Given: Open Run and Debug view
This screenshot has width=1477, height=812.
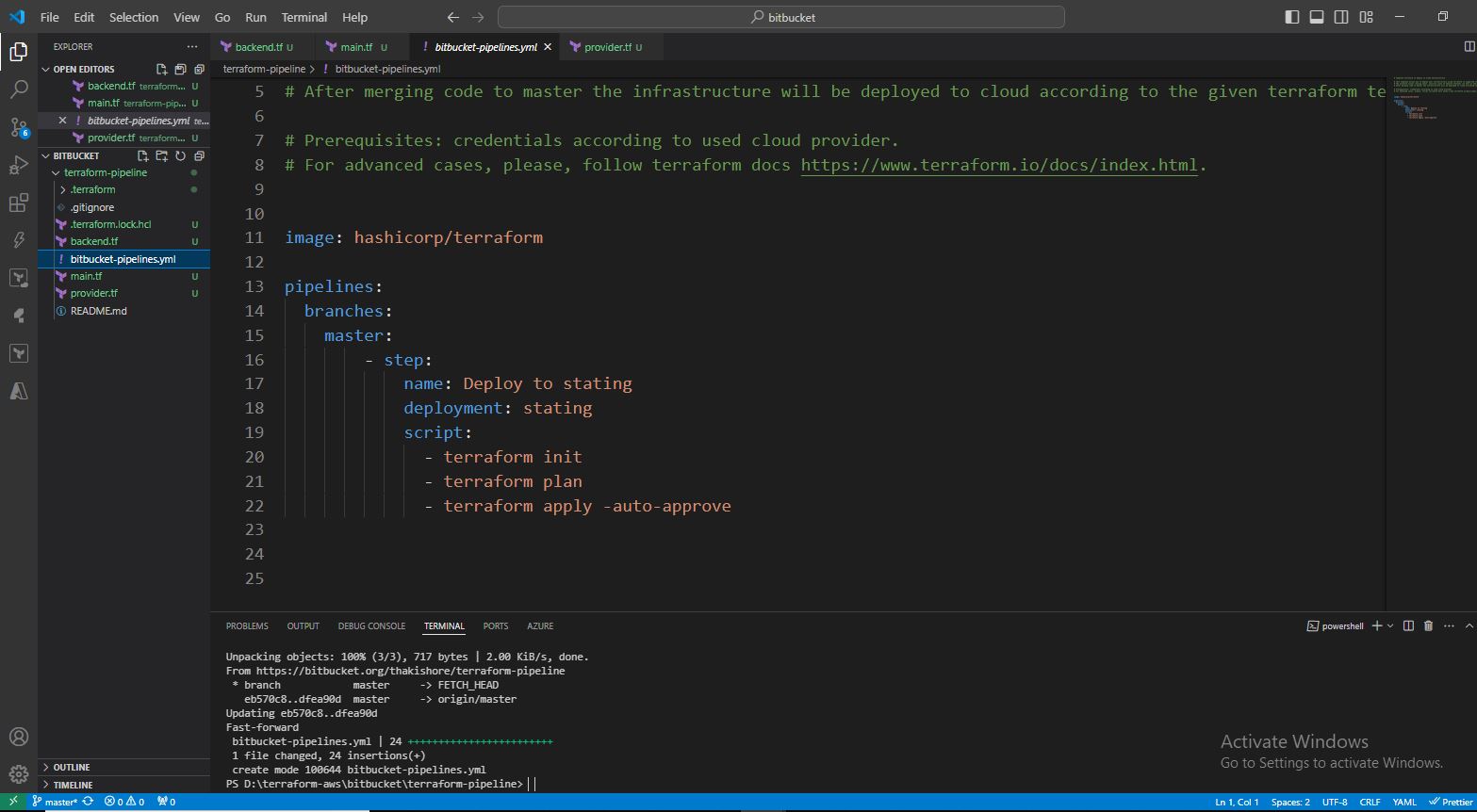Looking at the screenshot, I should (x=18, y=166).
